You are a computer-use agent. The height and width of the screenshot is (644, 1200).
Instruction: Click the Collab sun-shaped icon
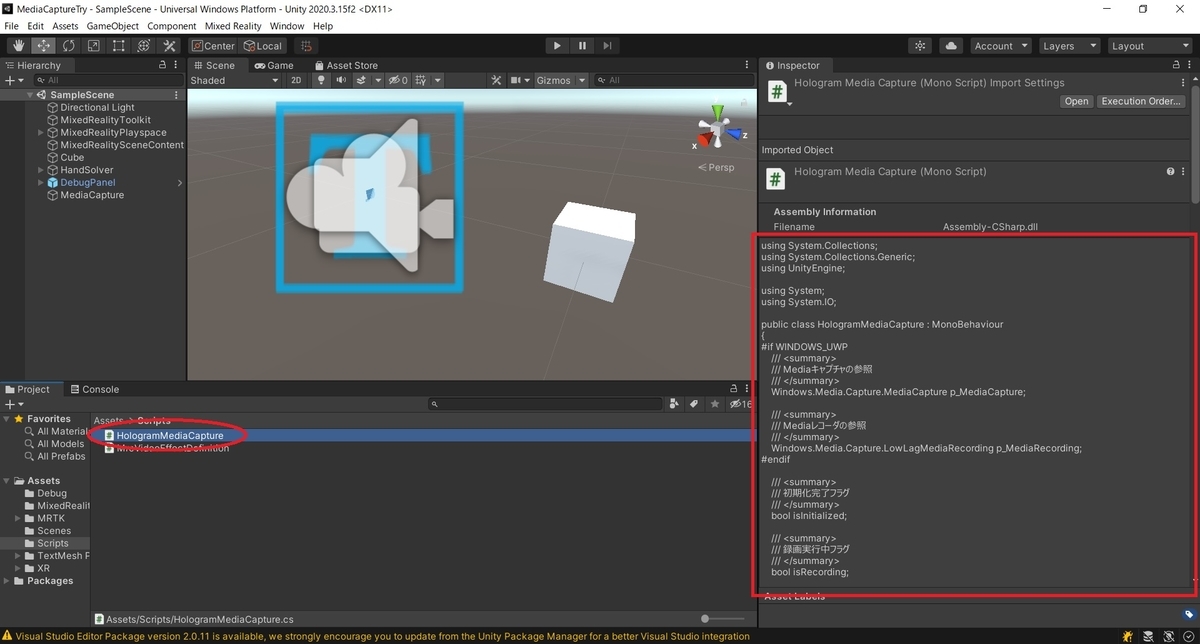(x=920, y=46)
